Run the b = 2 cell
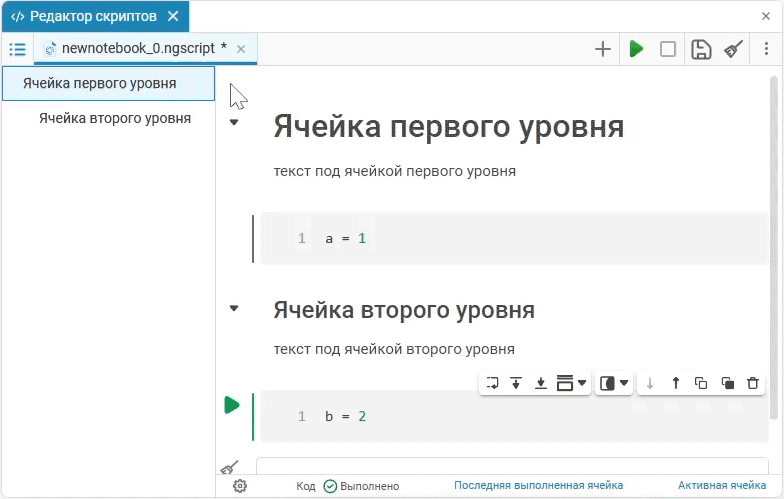The width and height of the screenshot is (784, 499). pyautogui.click(x=232, y=405)
